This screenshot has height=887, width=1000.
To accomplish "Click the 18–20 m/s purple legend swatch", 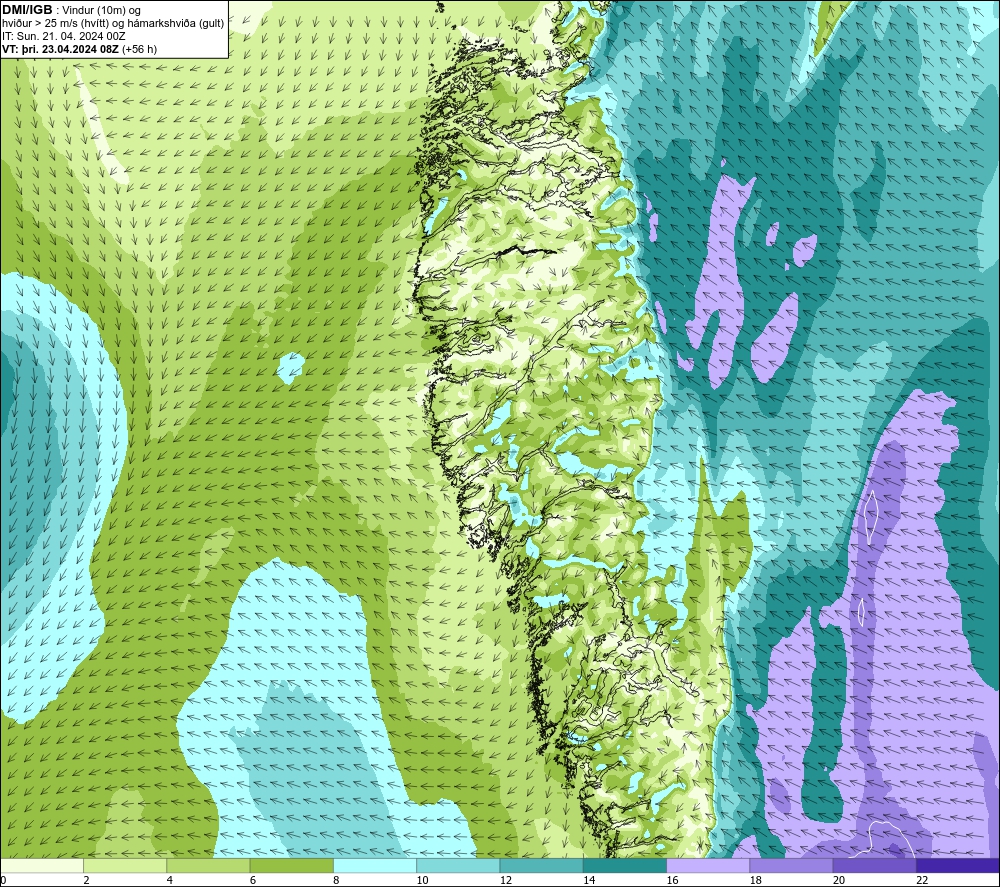I will click(x=791, y=865).
